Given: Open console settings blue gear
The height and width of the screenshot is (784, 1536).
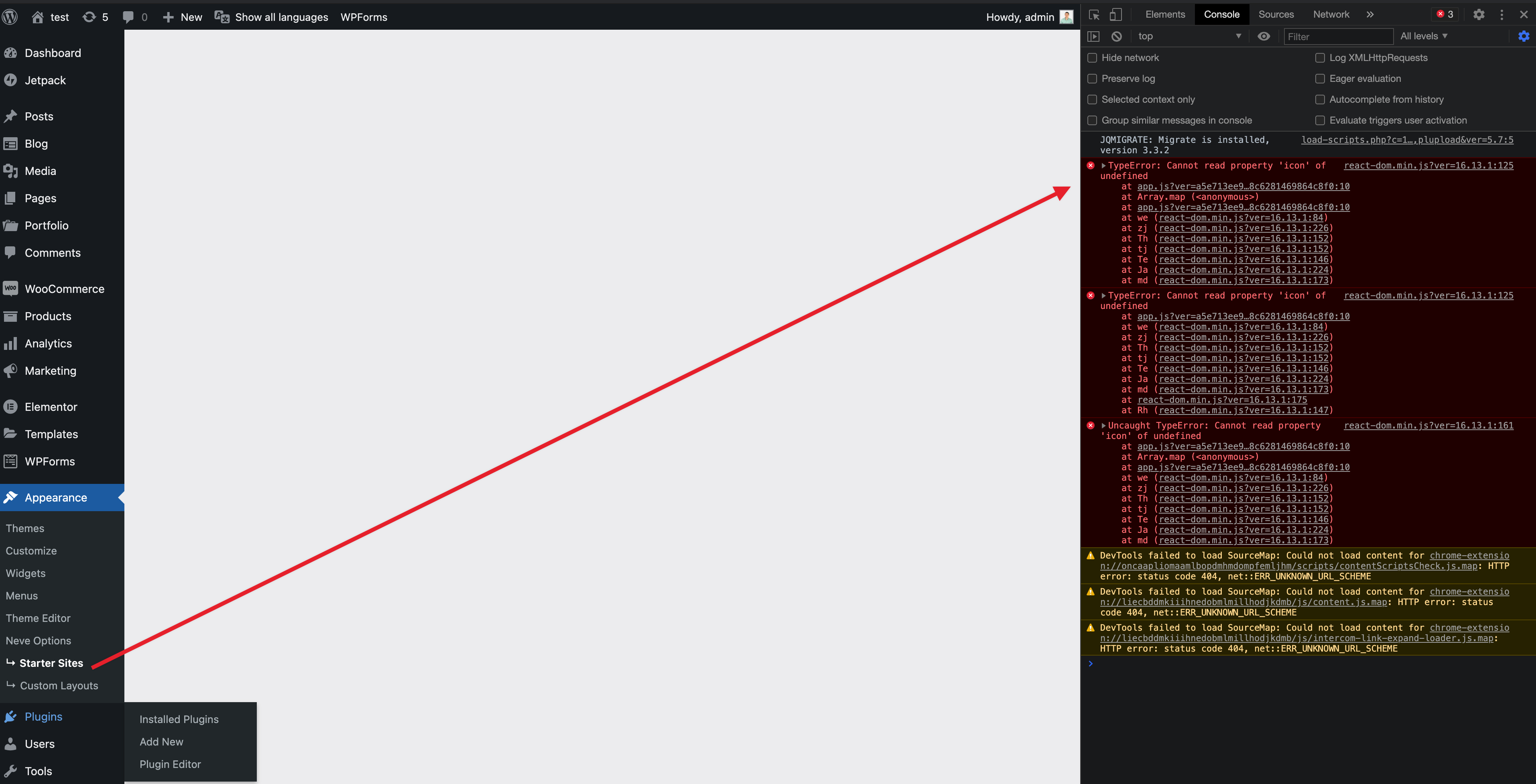Looking at the screenshot, I should click(x=1524, y=37).
